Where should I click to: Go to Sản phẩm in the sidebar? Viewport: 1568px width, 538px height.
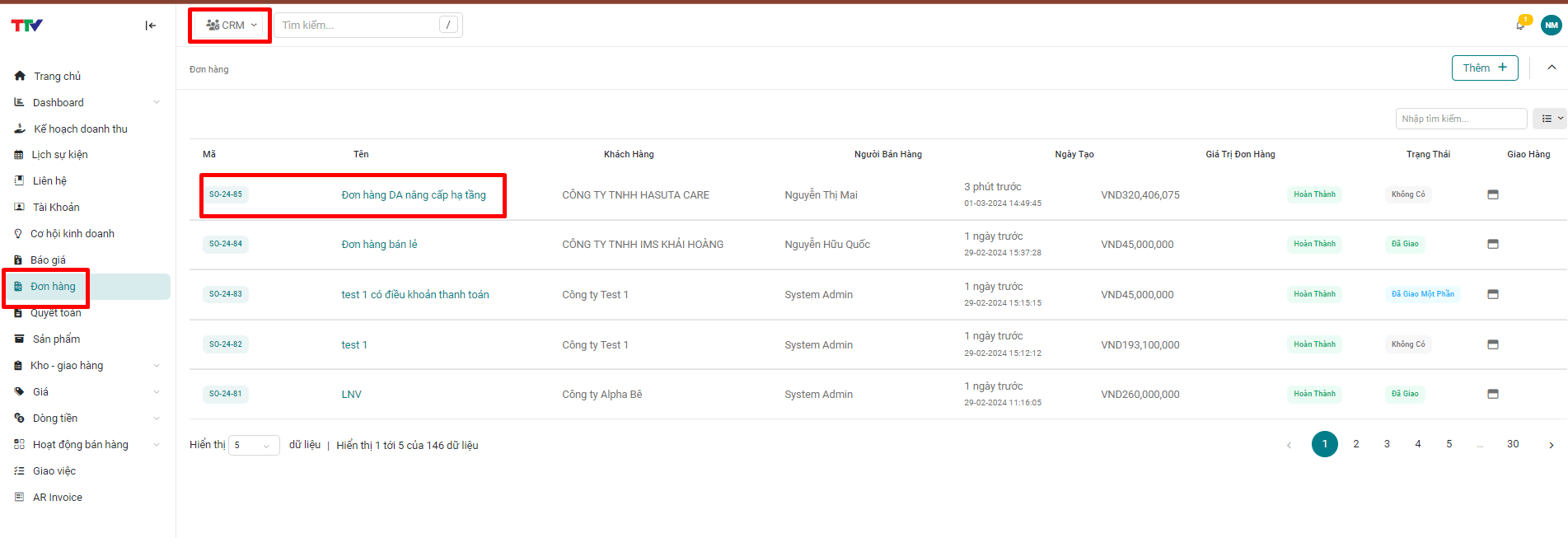[56, 339]
